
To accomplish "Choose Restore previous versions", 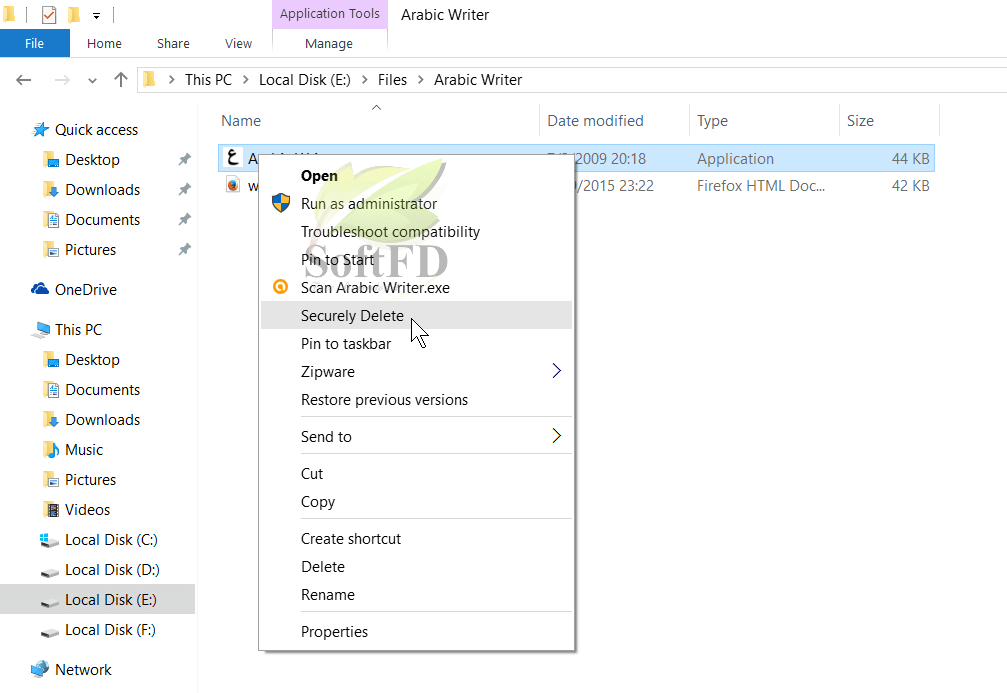I will coord(416,399).
